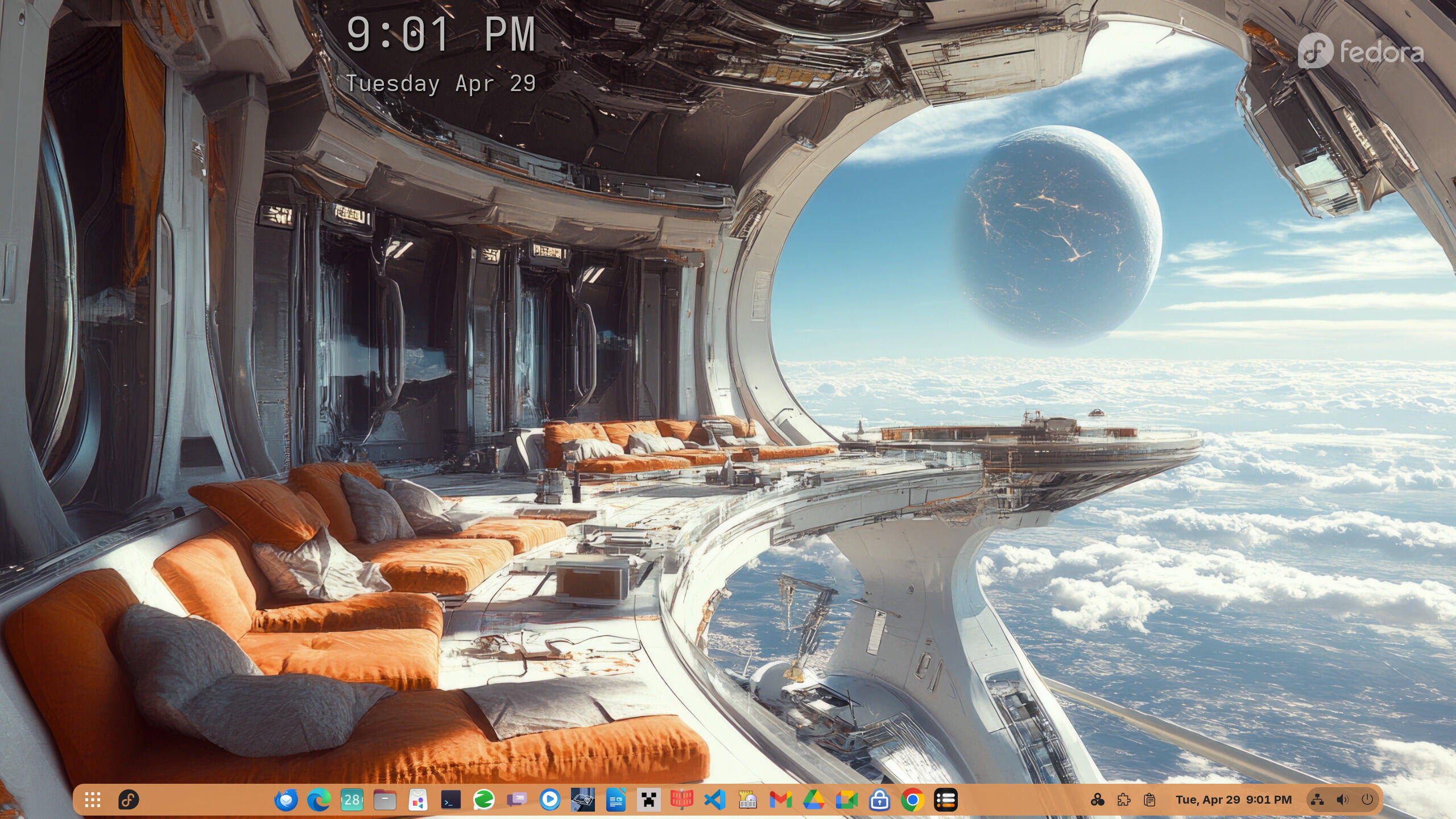
Task: Open the Minecraft launcher icon
Action: tap(648, 800)
